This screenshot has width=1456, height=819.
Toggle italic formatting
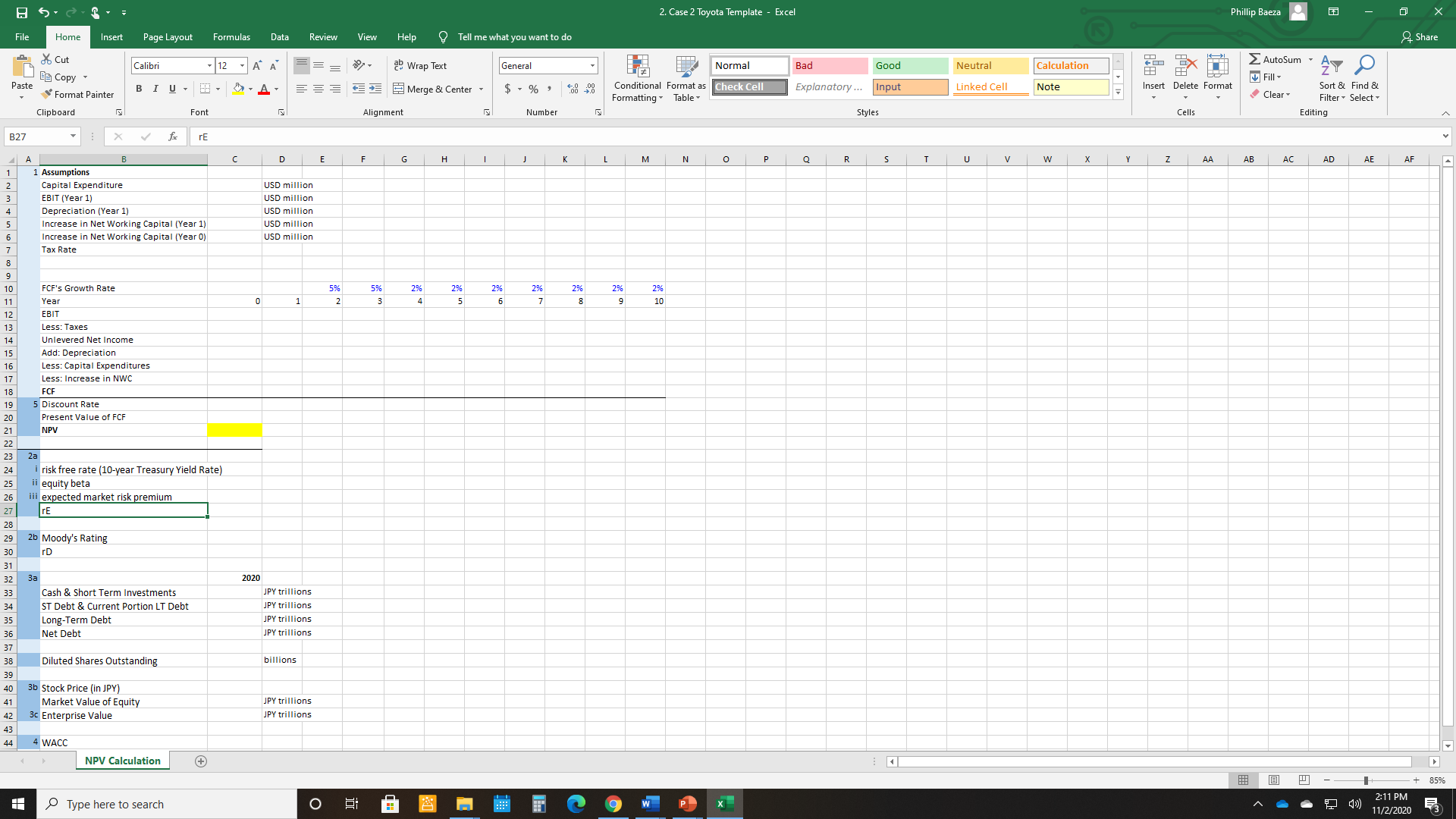[x=155, y=89]
